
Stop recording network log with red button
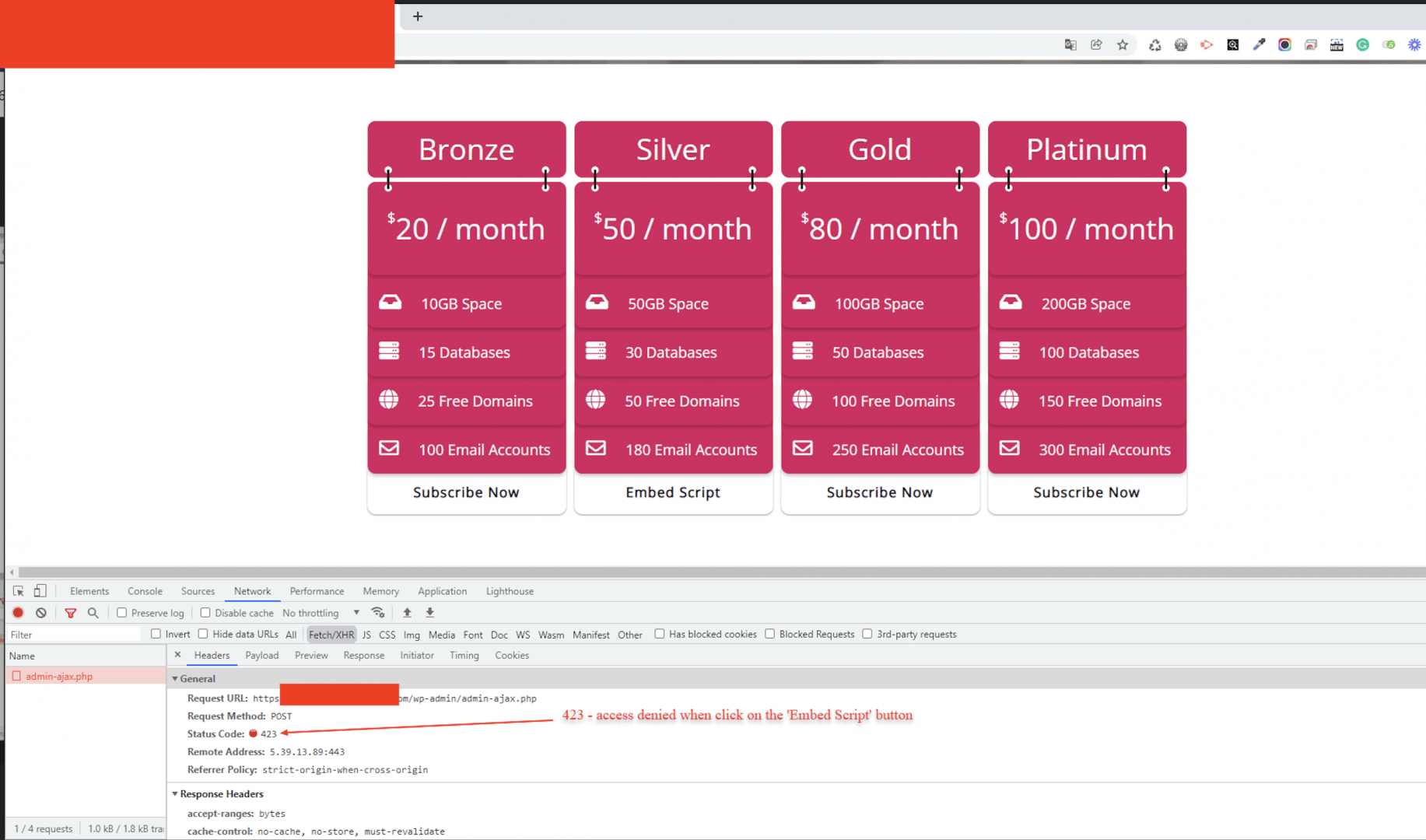19,613
